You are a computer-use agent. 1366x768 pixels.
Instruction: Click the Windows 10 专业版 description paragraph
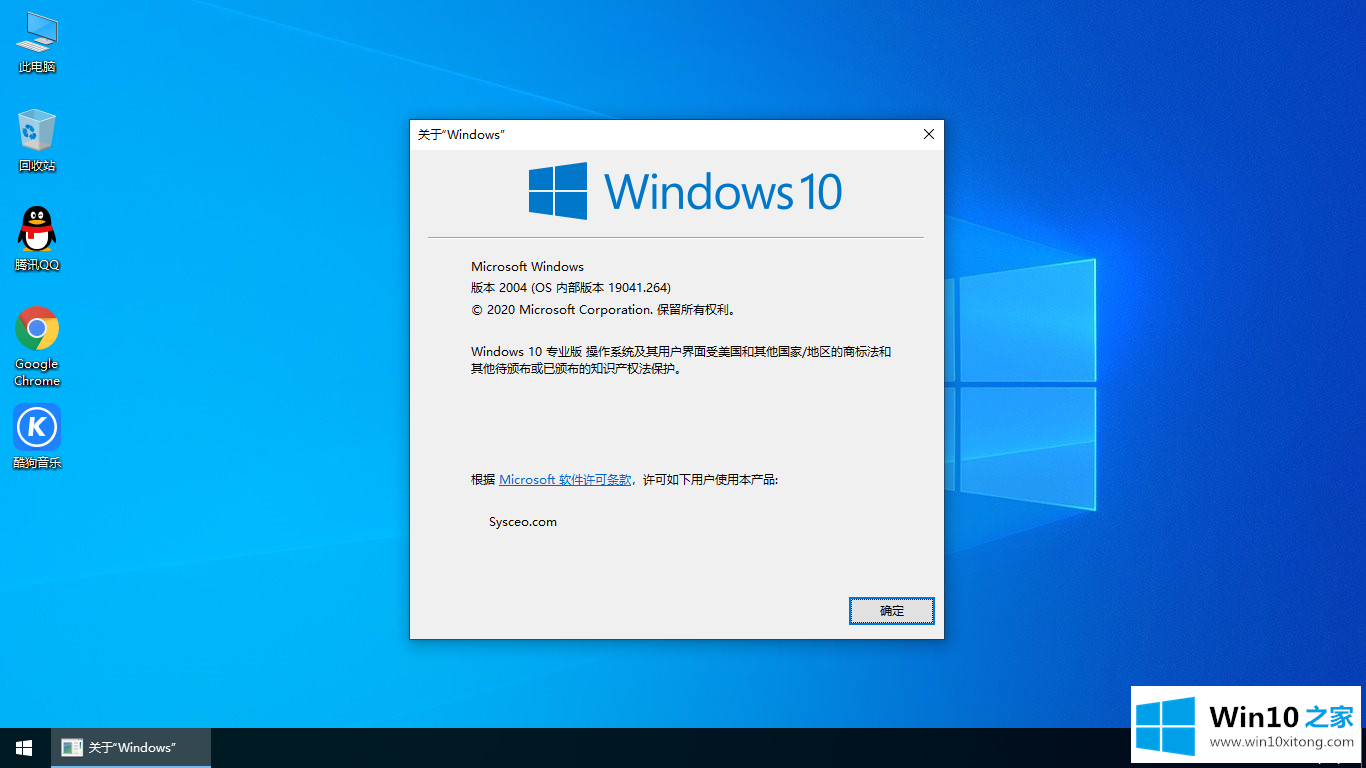(x=681, y=360)
